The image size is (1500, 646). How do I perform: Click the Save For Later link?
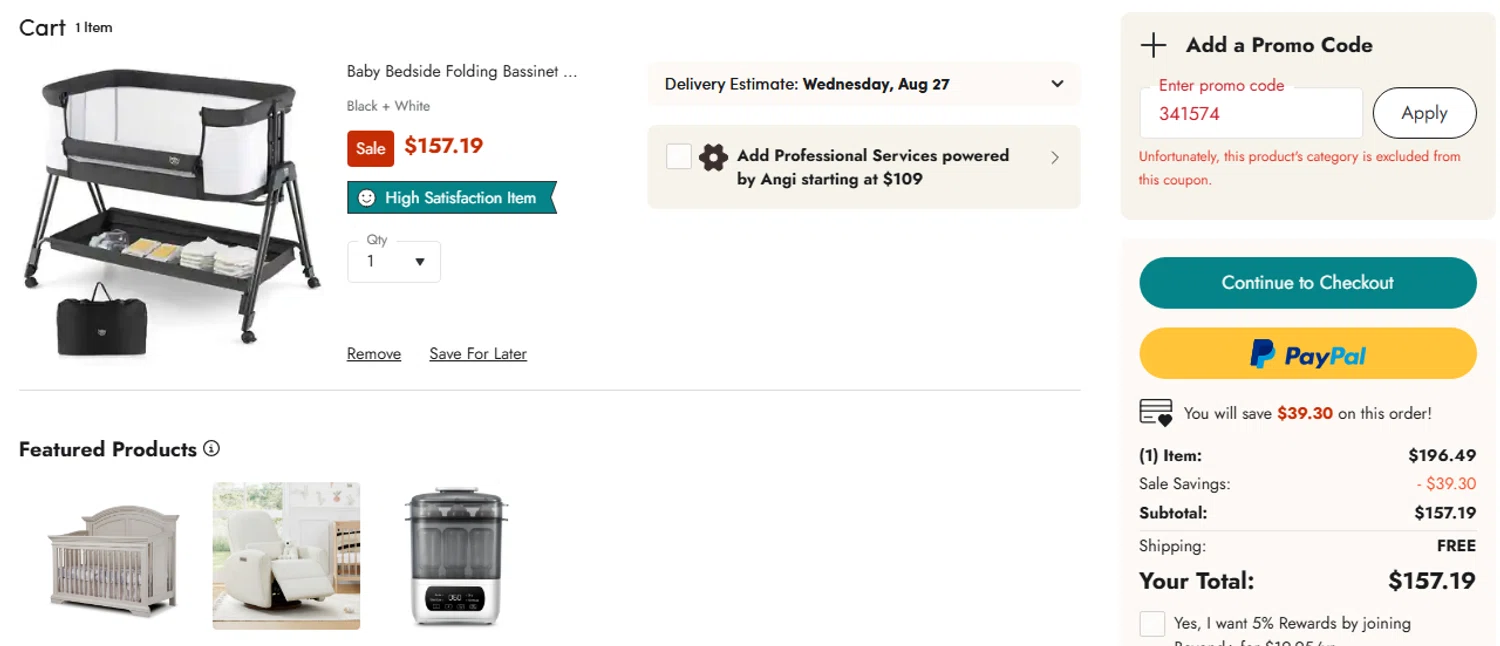[478, 354]
